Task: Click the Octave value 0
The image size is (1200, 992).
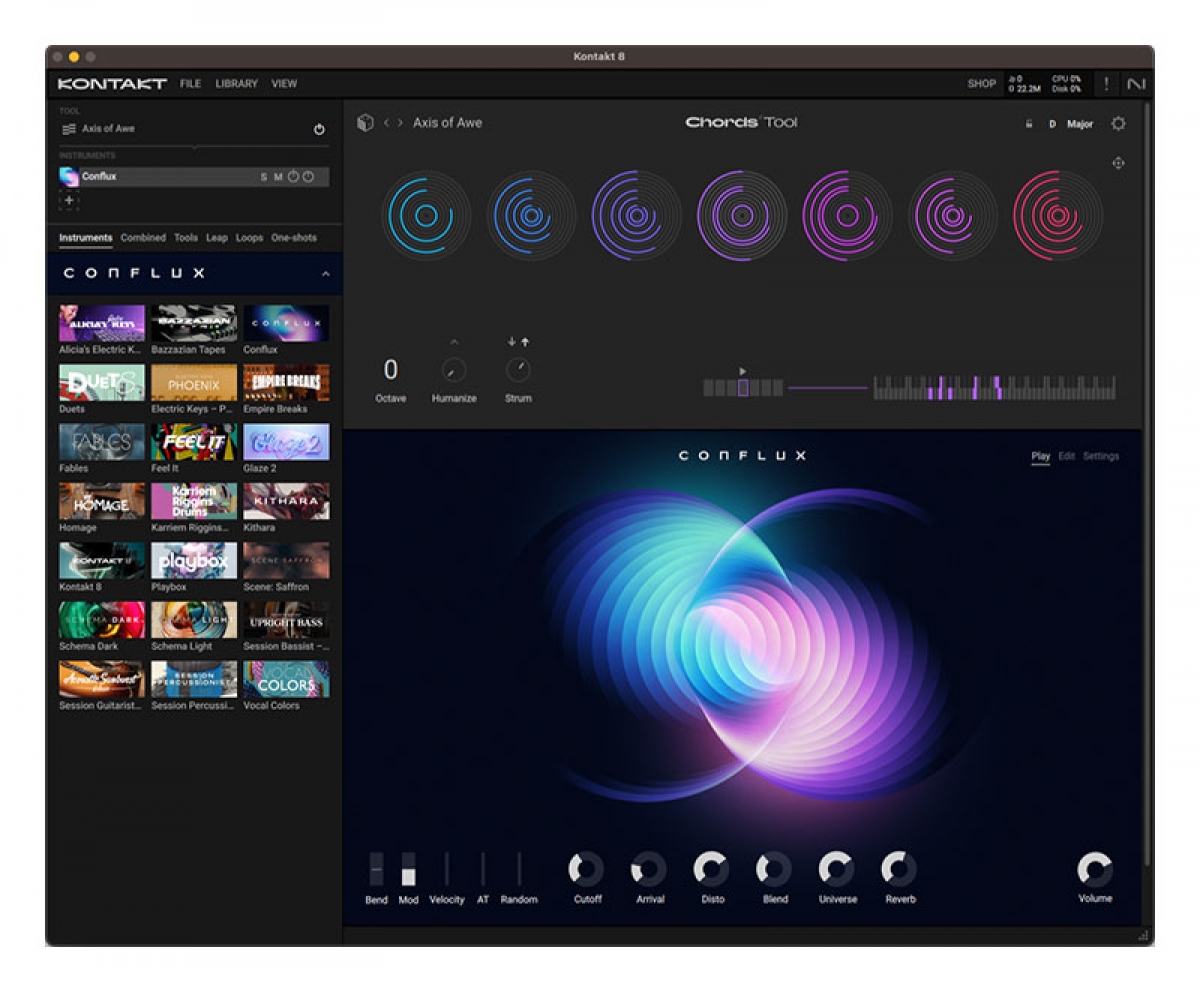Action: click(x=390, y=370)
